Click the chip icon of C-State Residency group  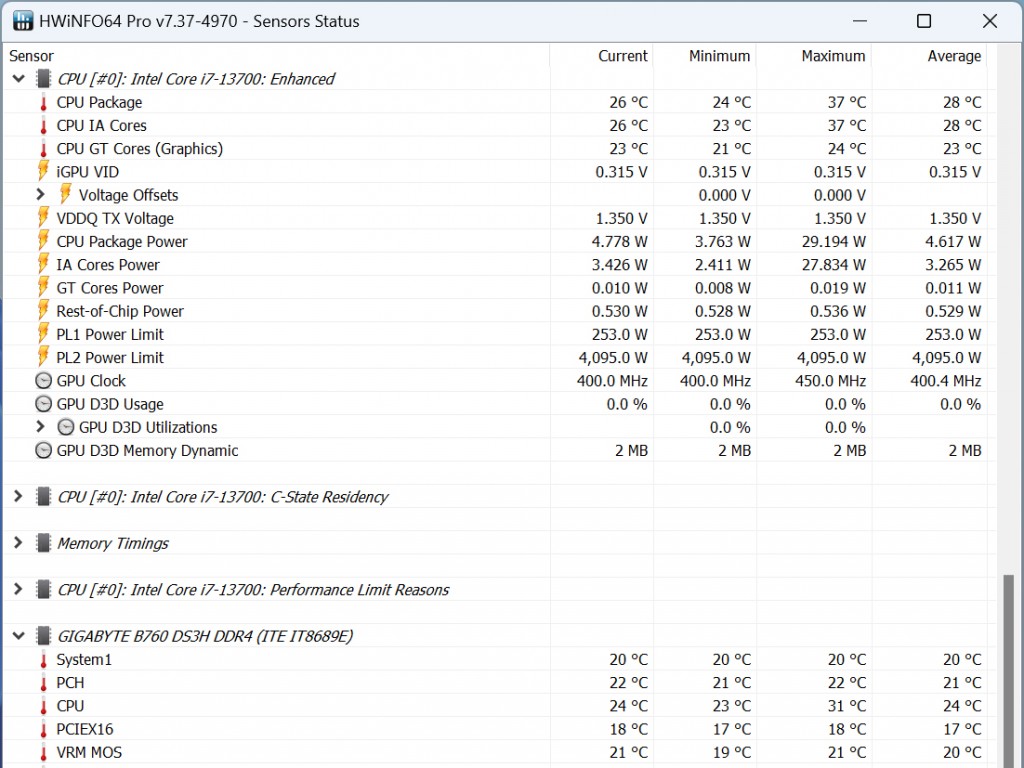tap(43, 497)
